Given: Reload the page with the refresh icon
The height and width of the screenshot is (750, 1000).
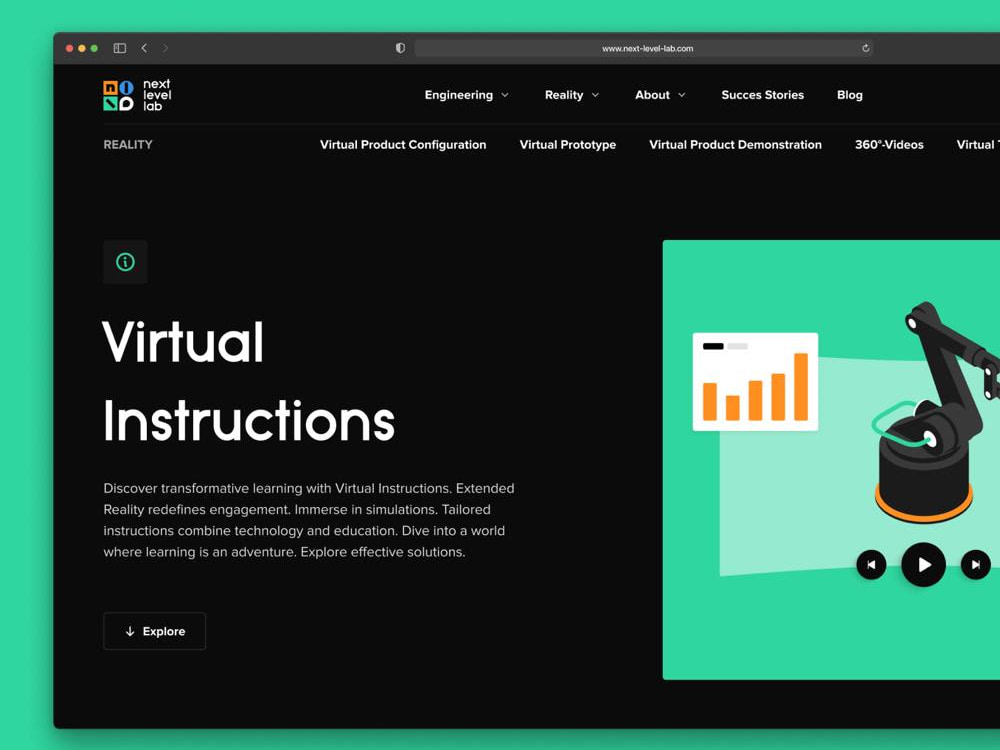Looking at the screenshot, I should (865, 48).
